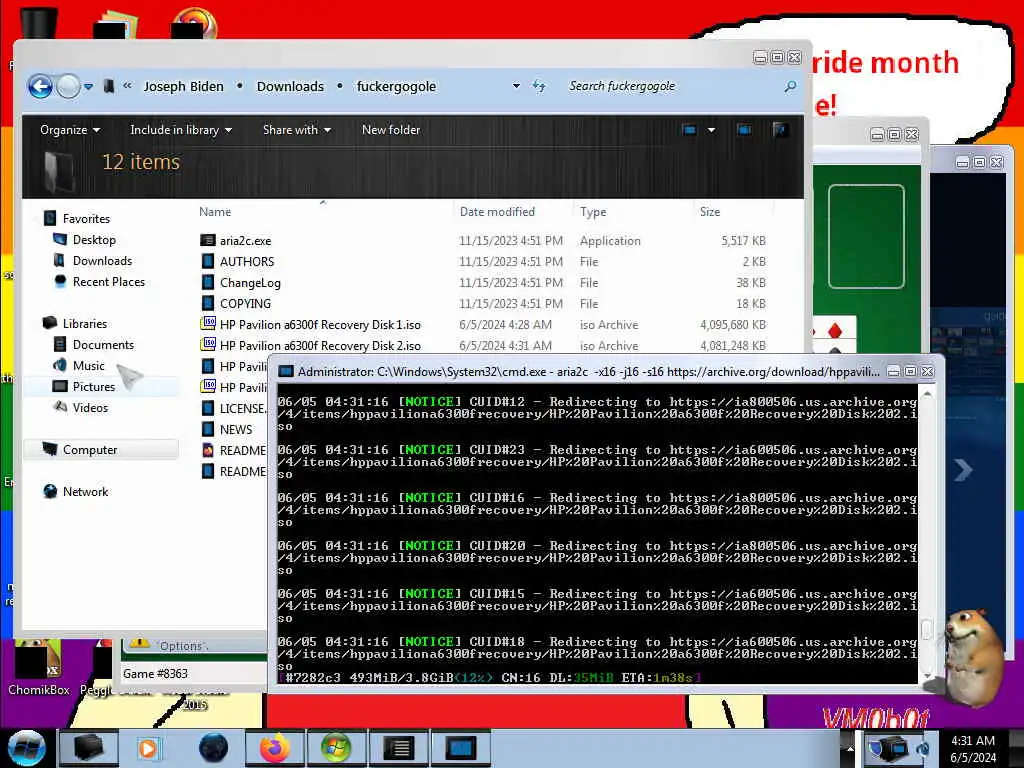The width and height of the screenshot is (1024, 768).
Task: Open the Share with menu
Action: pyautogui.click(x=296, y=130)
